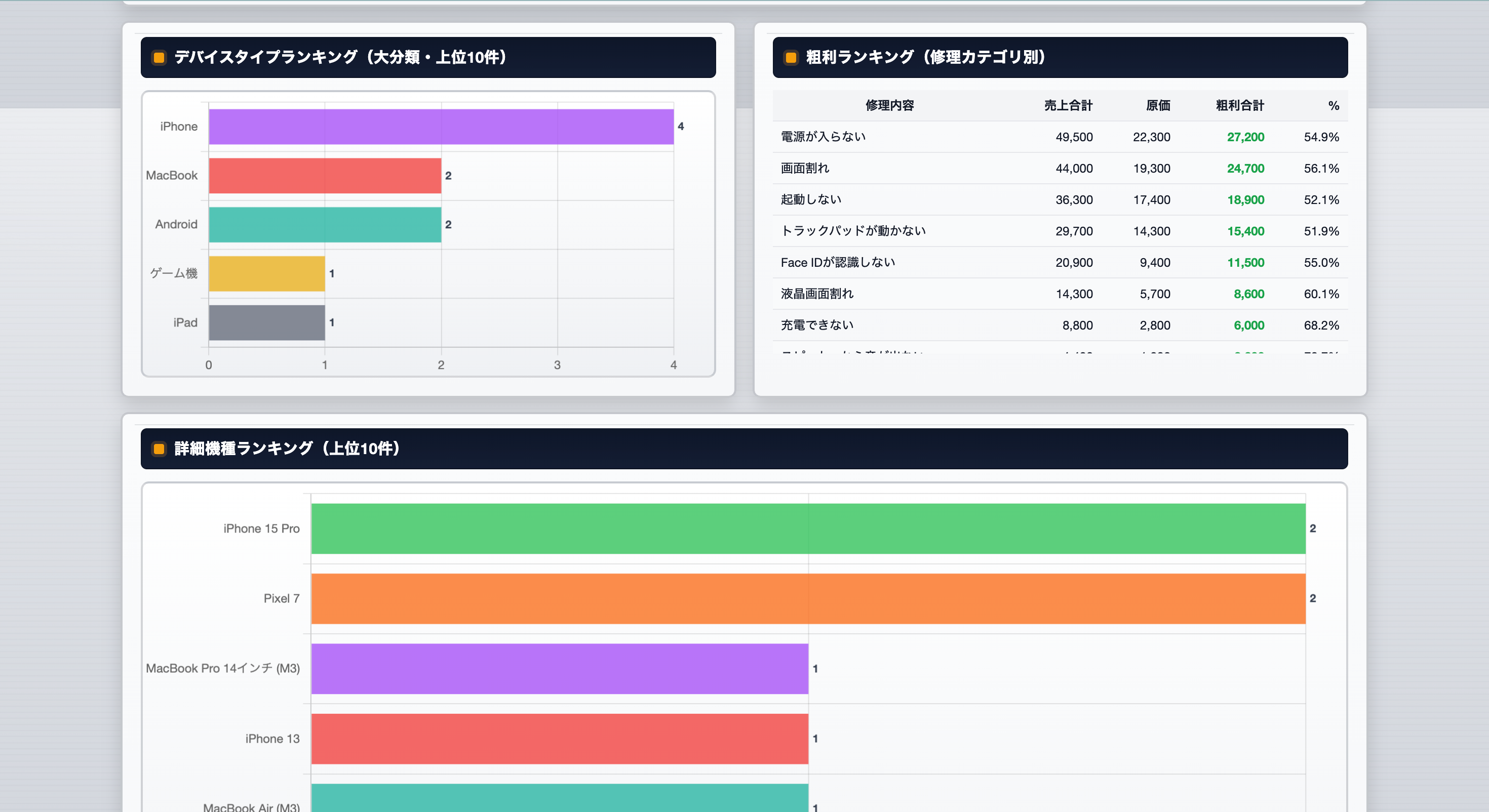The image size is (1489, 812).
Task: Select the yellow ゲーム機 bar
Action: (266, 273)
